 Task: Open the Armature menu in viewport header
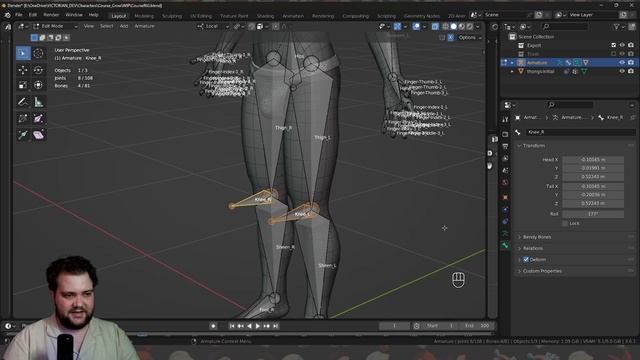(x=144, y=26)
